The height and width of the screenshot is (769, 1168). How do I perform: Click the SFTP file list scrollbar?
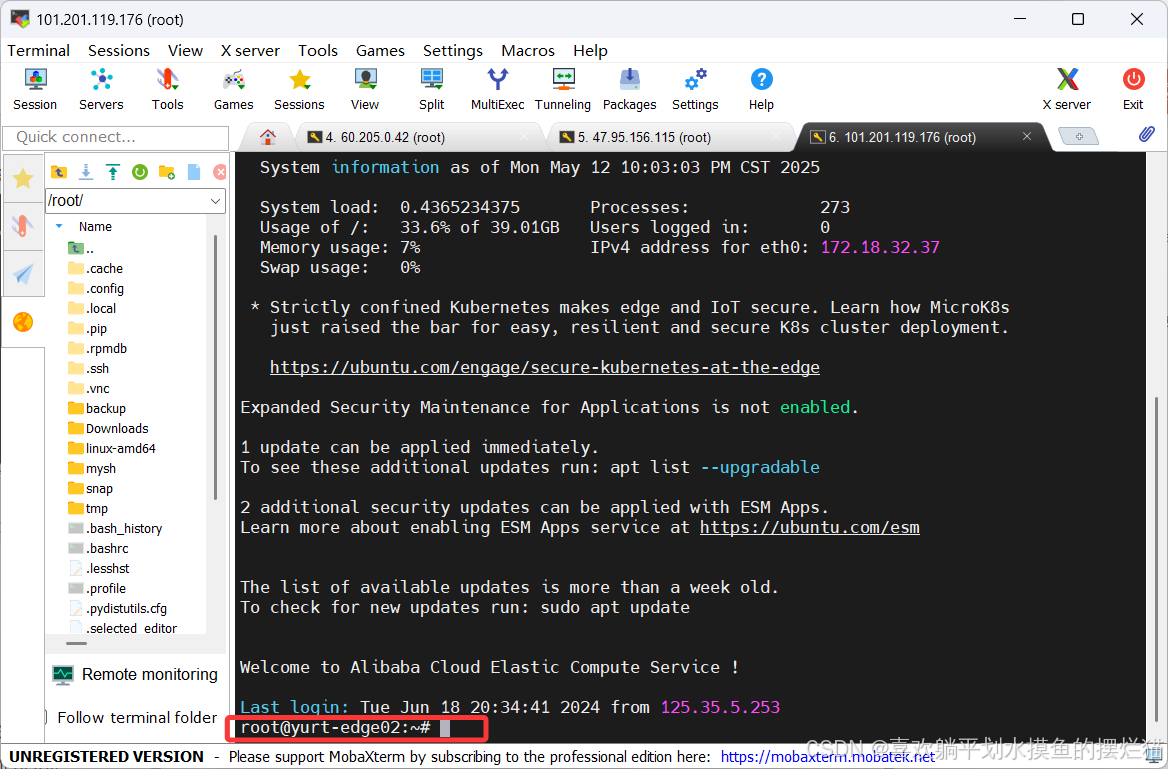click(216, 367)
